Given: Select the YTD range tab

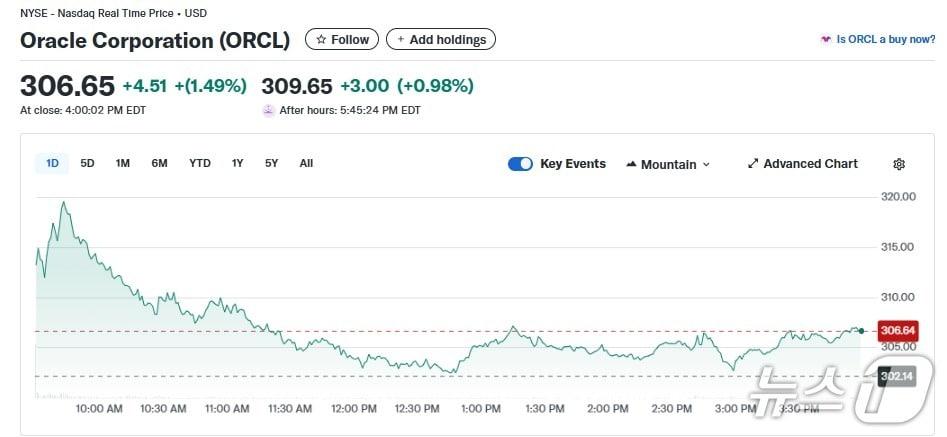Looking at the screenshot, I should [200, 163].
